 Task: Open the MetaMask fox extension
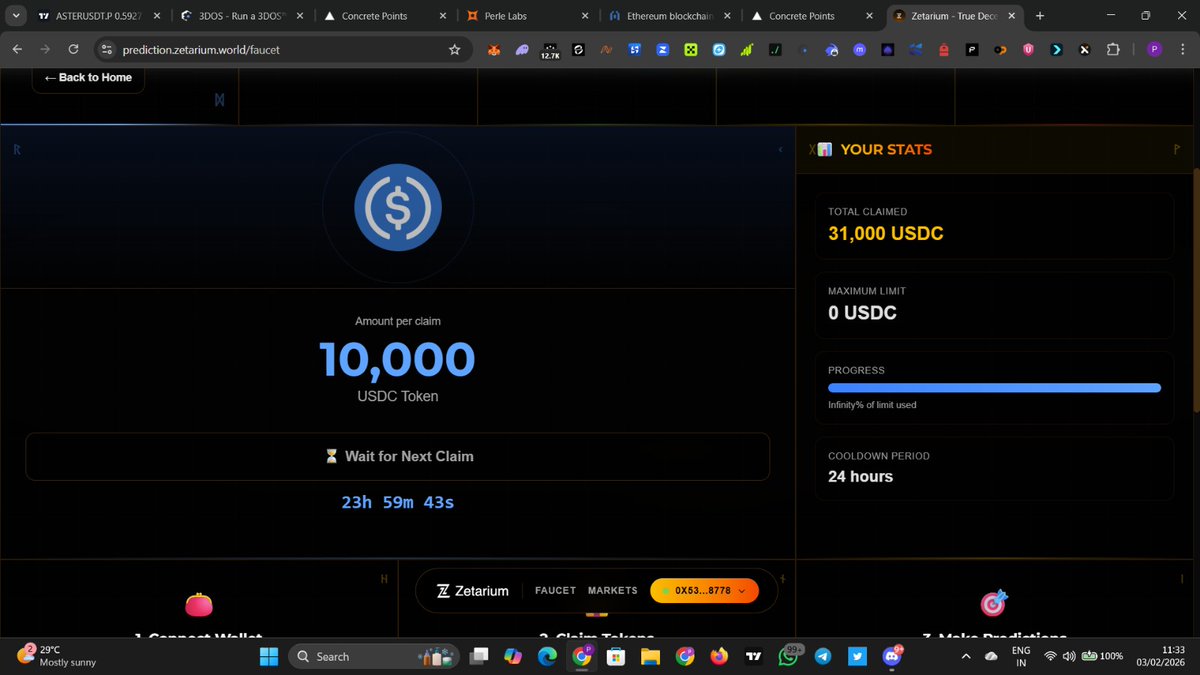tap(493, 50)
